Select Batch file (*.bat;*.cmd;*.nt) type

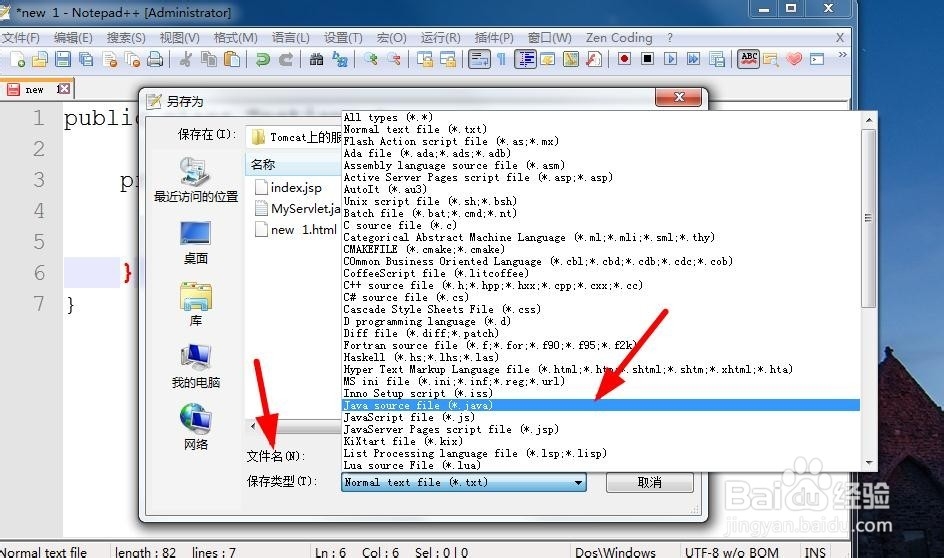(x=600, y=213)
